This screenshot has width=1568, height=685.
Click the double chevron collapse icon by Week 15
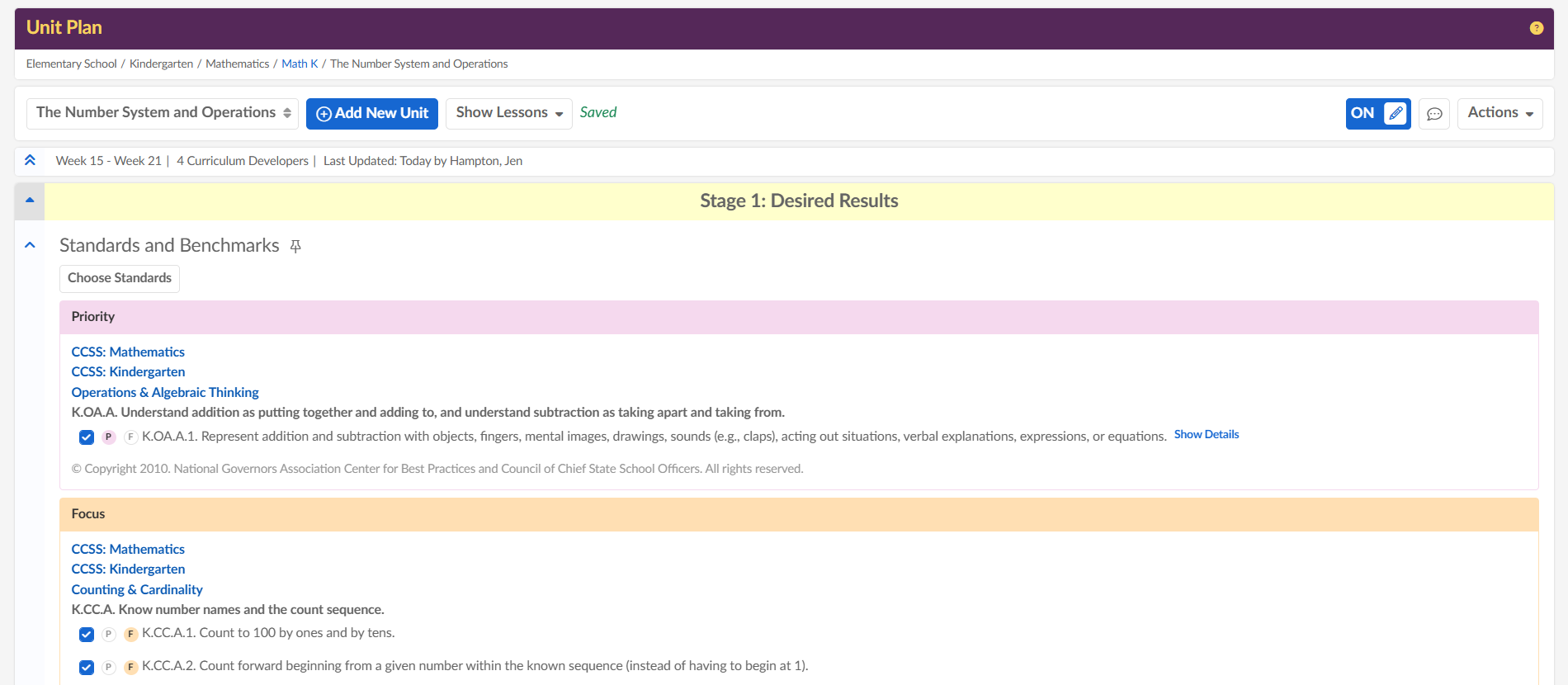31,161
